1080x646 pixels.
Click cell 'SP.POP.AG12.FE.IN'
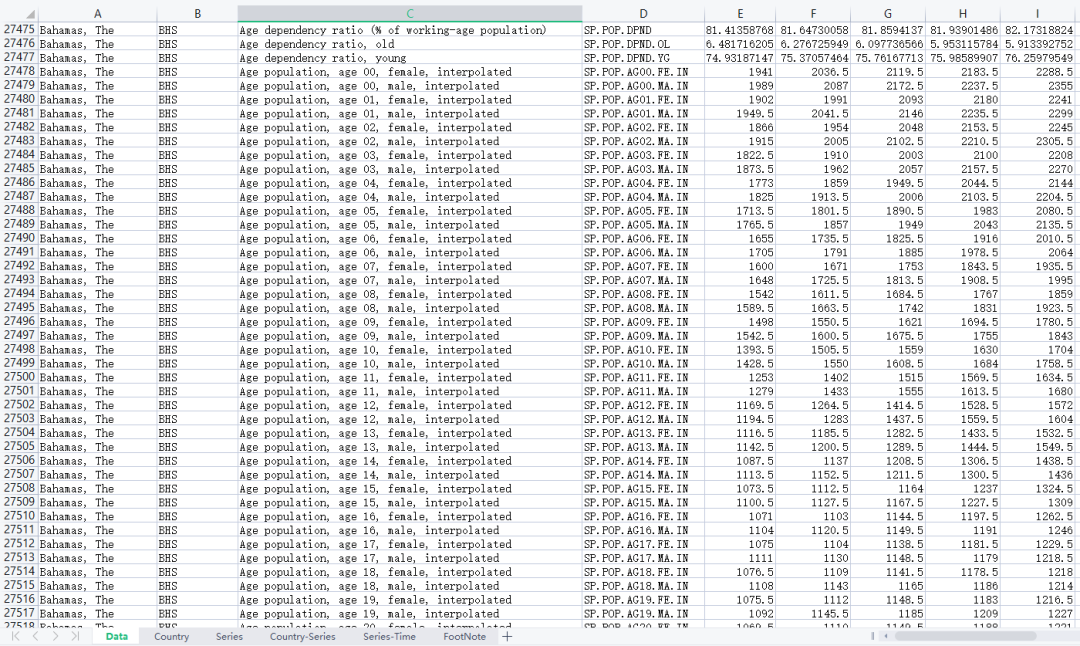[643, 405]
